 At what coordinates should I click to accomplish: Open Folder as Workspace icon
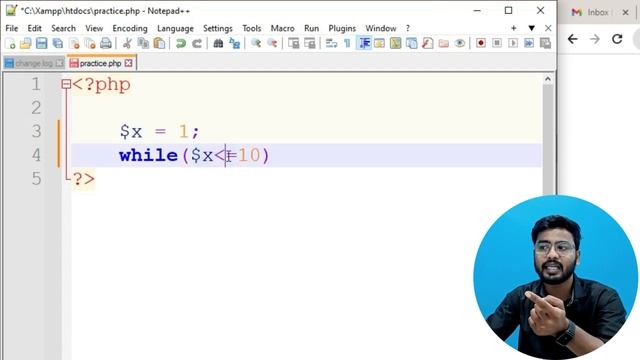(444, 43)
